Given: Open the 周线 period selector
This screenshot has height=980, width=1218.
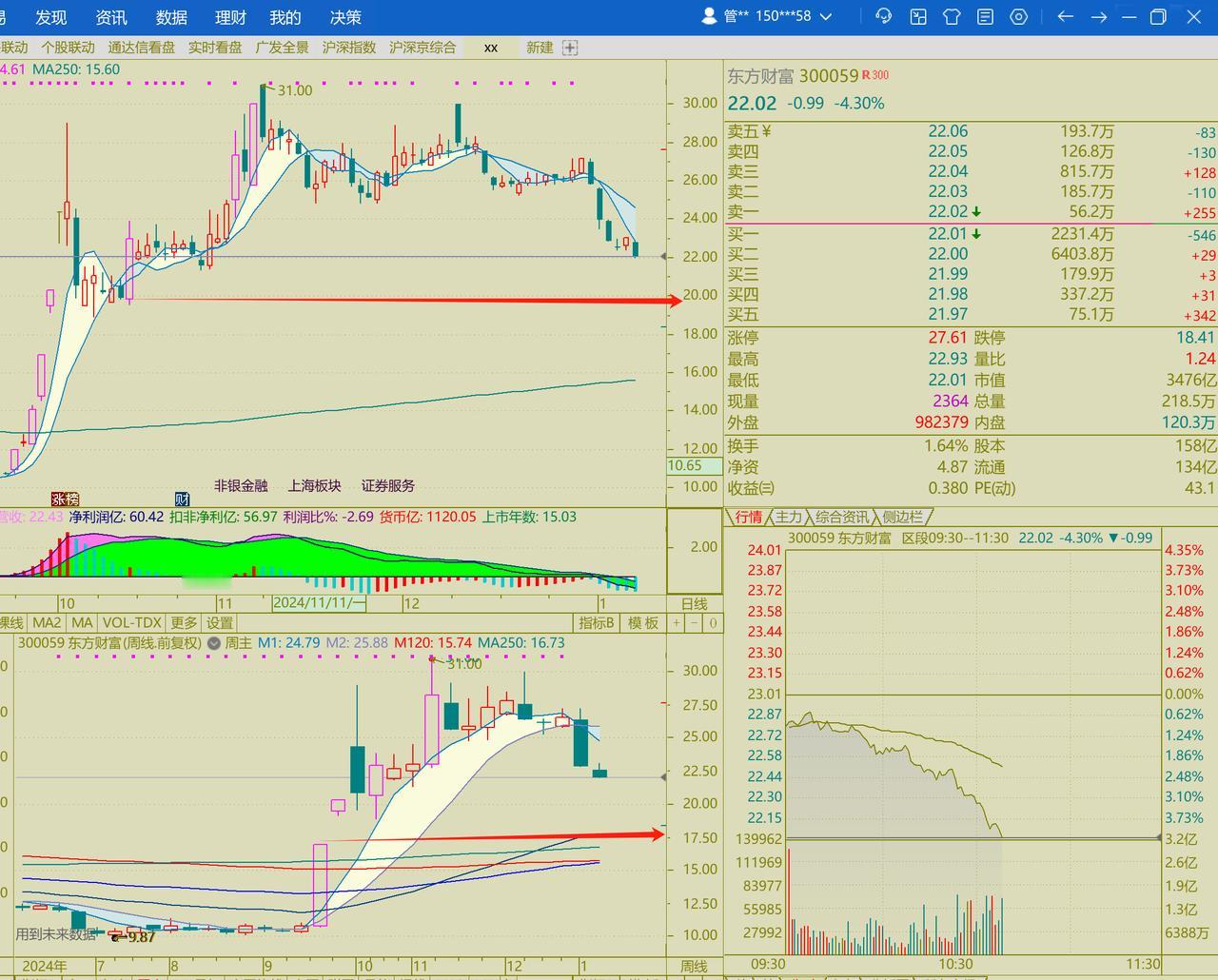Looking at the screenshot, I should (694, 967).
